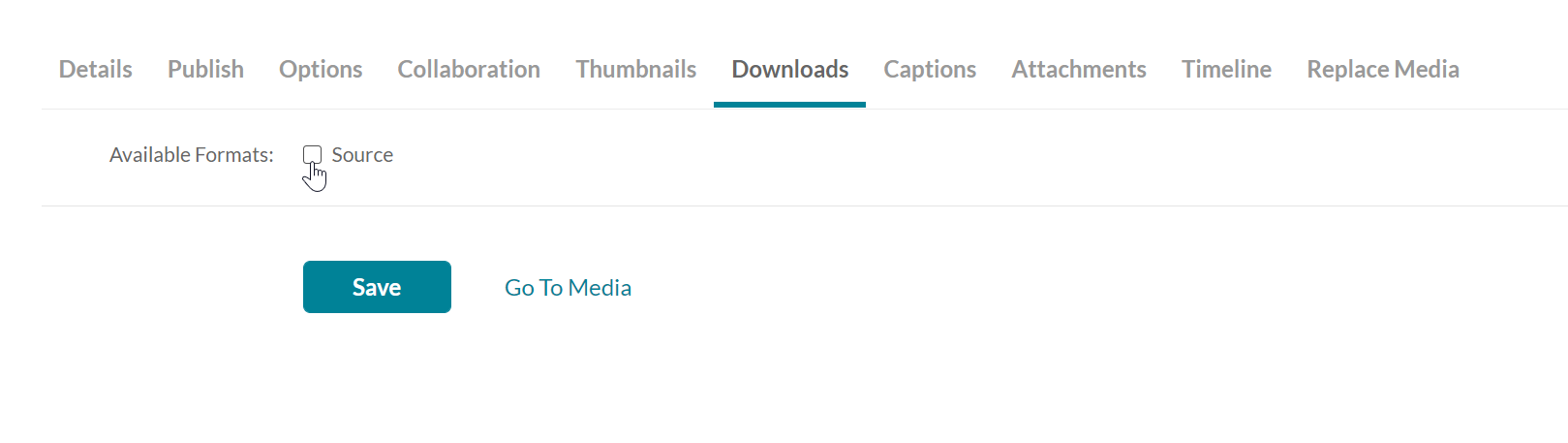Open the Attachments tab
Image resolution: width=1568 pixels, height=443 pixels.
[1079, 69]
